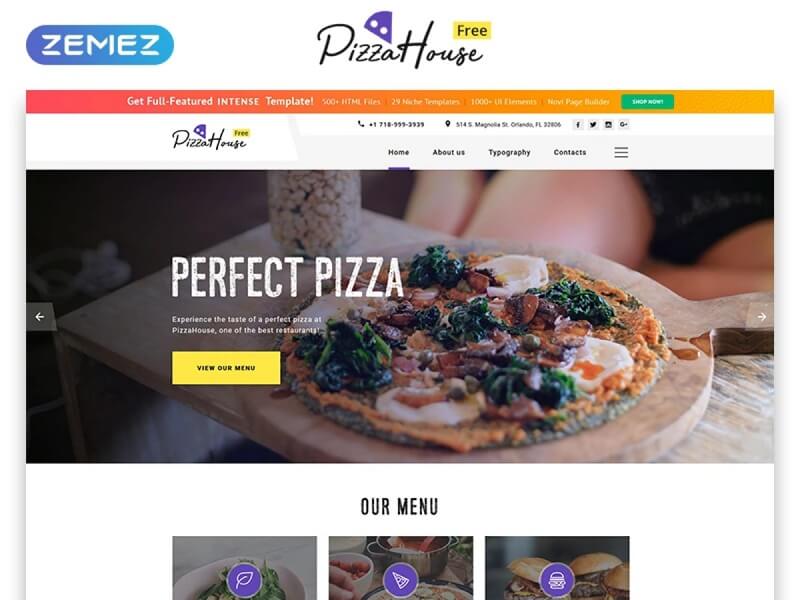800x600 pixels.
Task: Click the Instagram icon in header
Action: pos(608,124)
